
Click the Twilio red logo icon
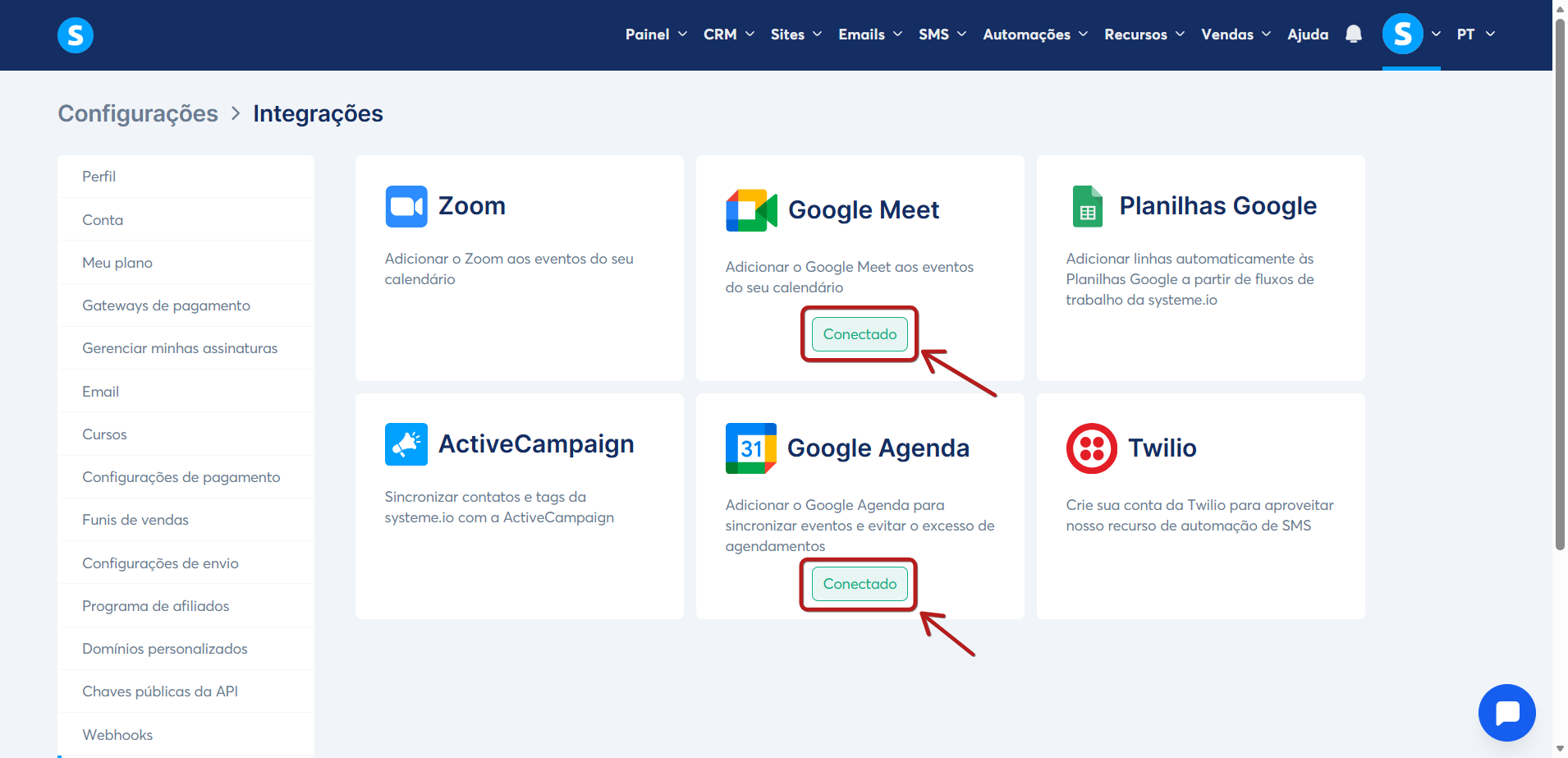[1092, 448]
